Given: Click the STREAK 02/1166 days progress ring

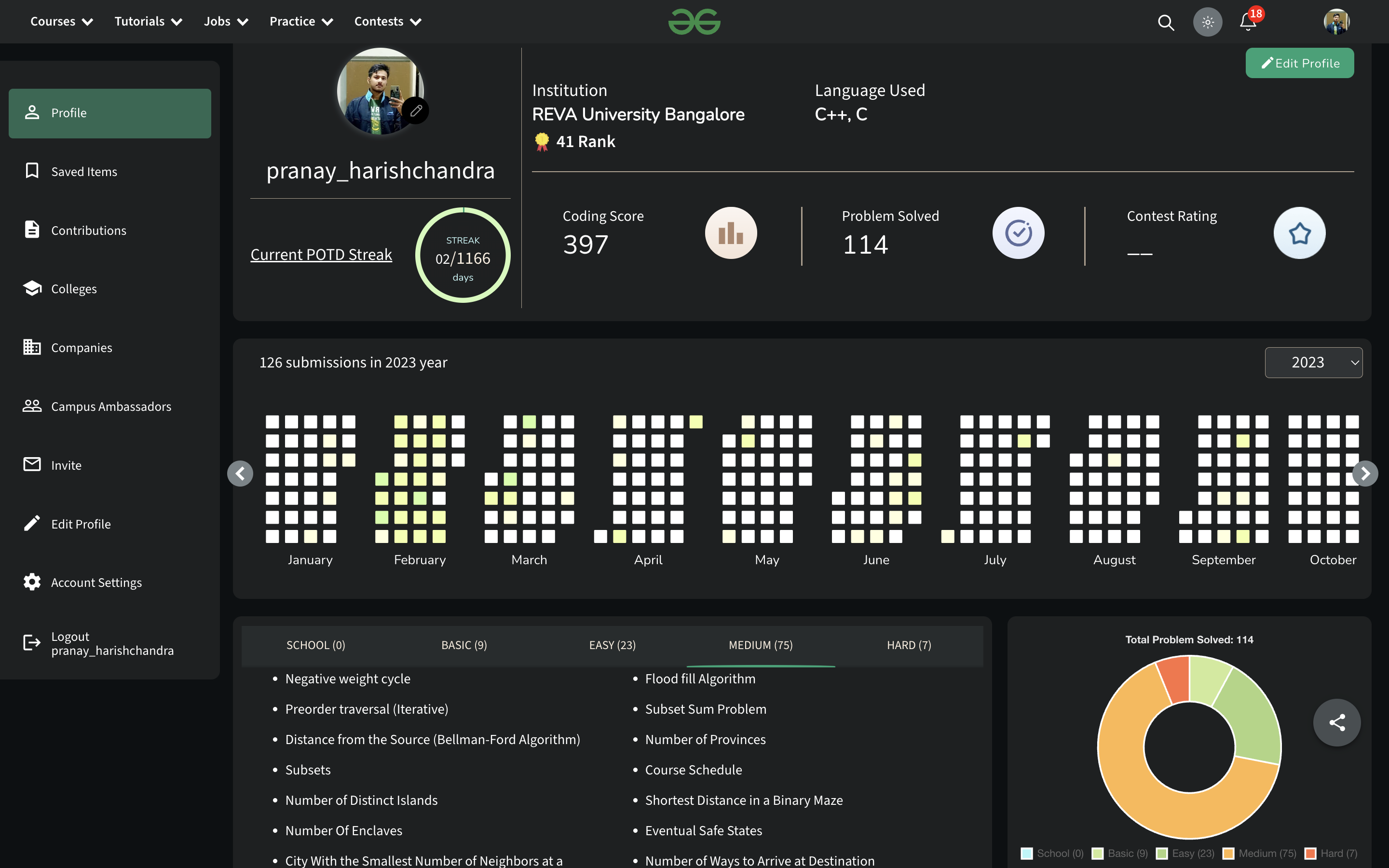Looking at the screenshot, I should click(x=463, y=255).
